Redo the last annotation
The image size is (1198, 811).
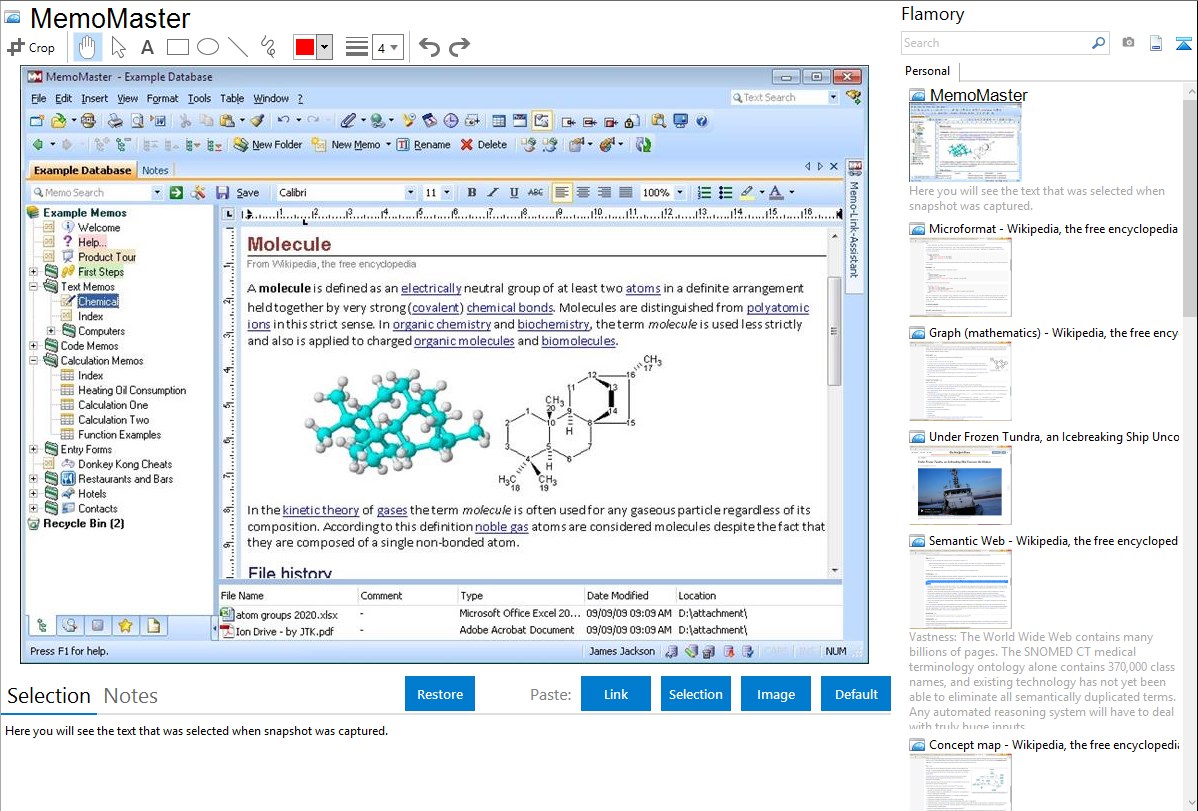[x=459, y=47]
